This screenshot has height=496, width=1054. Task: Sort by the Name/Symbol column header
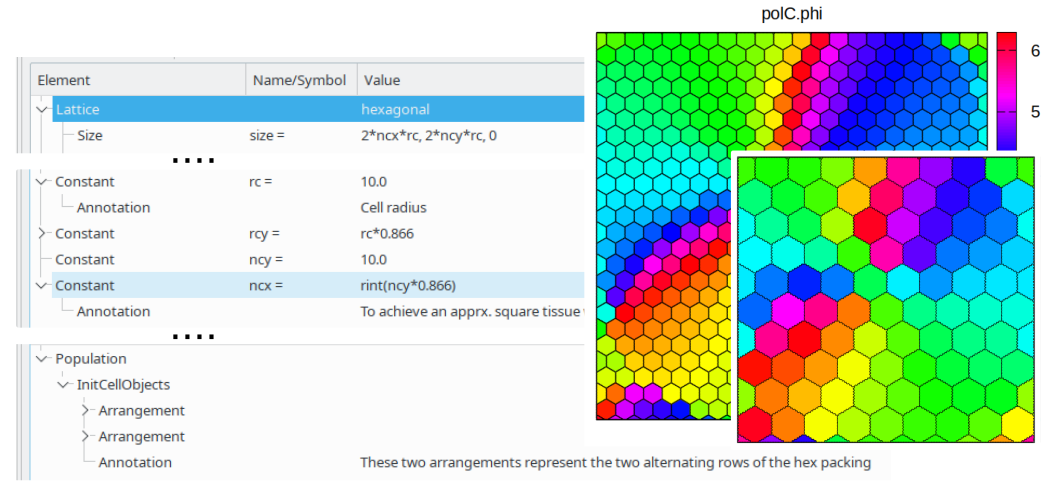(x=299, y=80)
